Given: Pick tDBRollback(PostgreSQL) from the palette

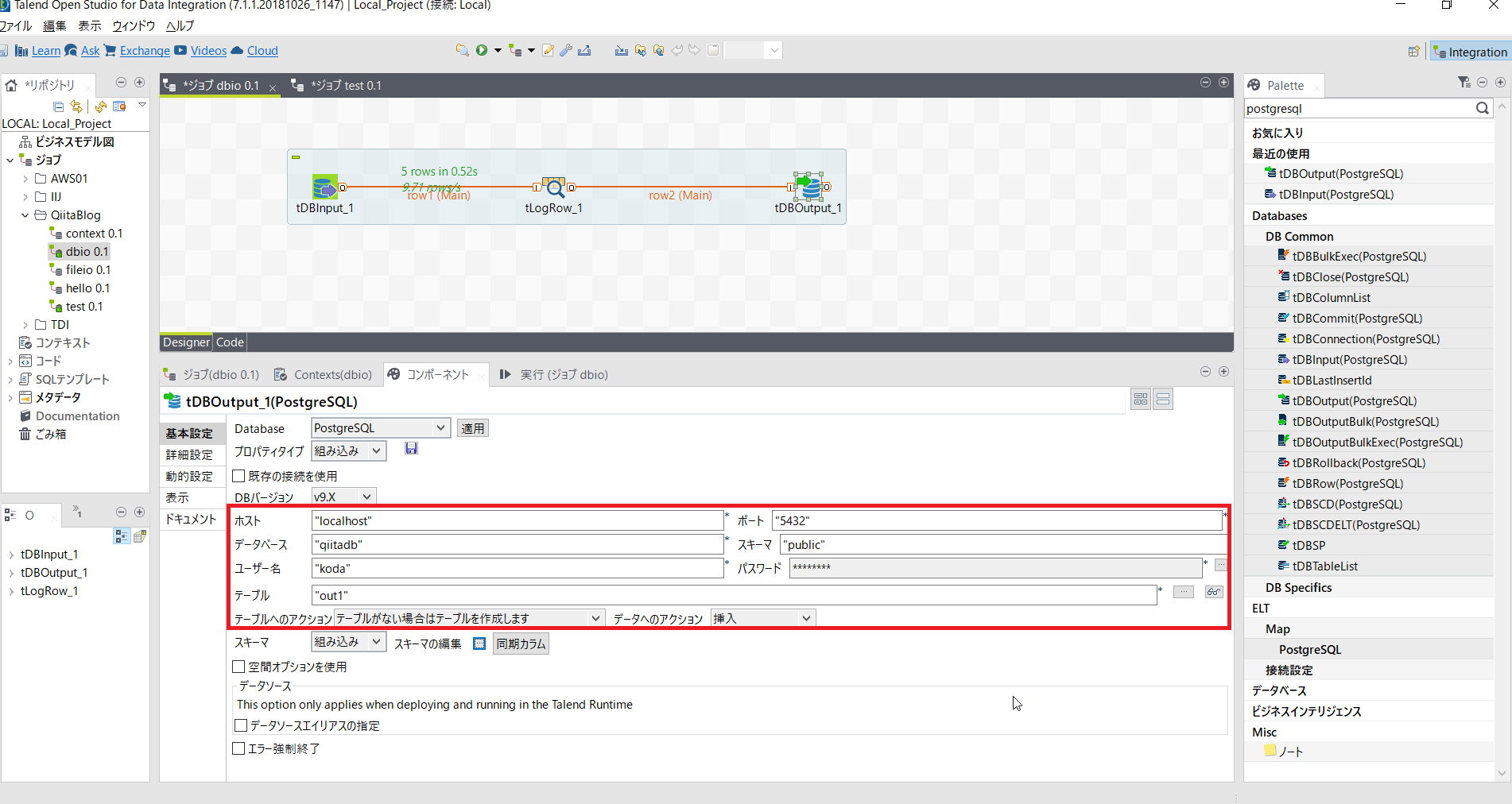Looking at the screenshot, I should 1359,462.
